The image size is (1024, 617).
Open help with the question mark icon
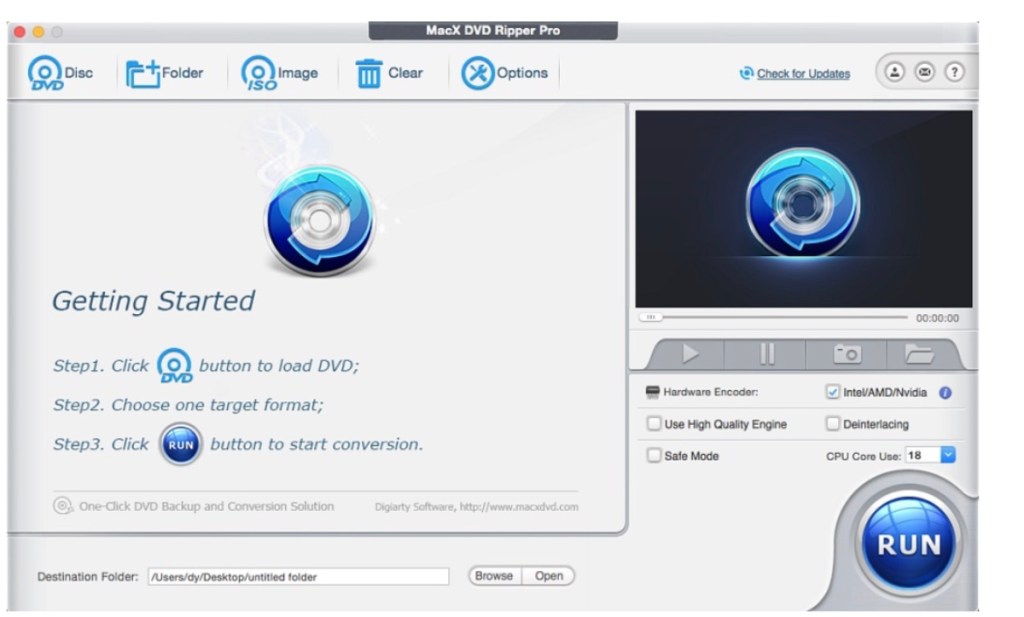954,72
